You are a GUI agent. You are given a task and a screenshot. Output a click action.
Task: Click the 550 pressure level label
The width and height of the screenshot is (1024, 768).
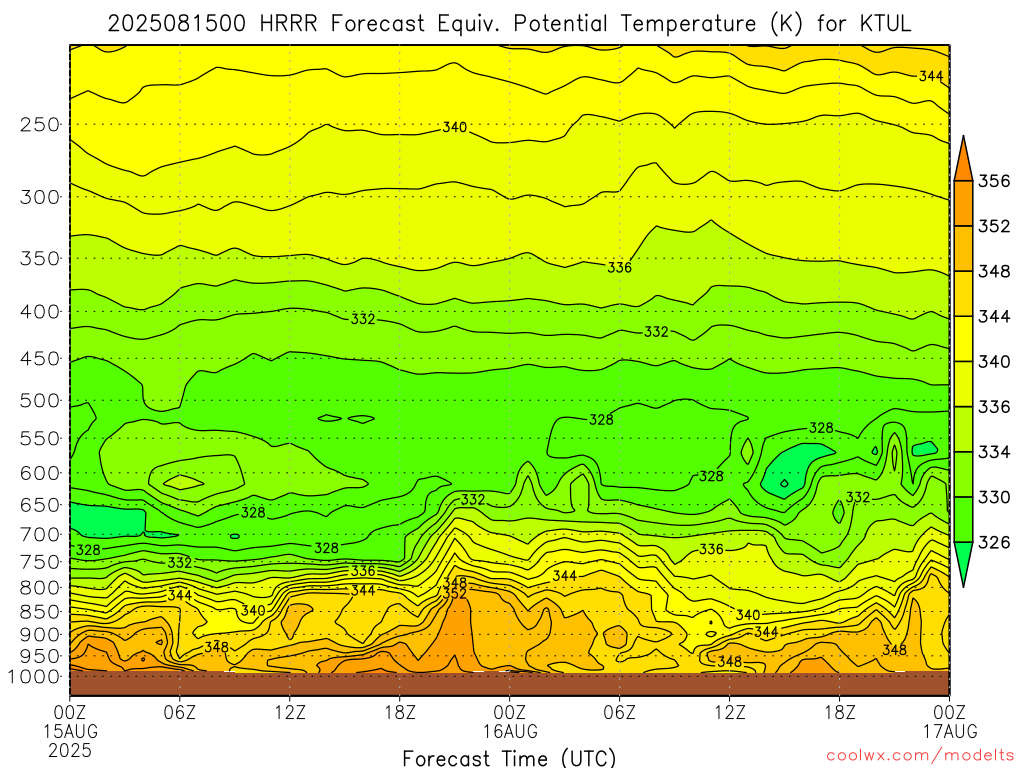[40, 438]
